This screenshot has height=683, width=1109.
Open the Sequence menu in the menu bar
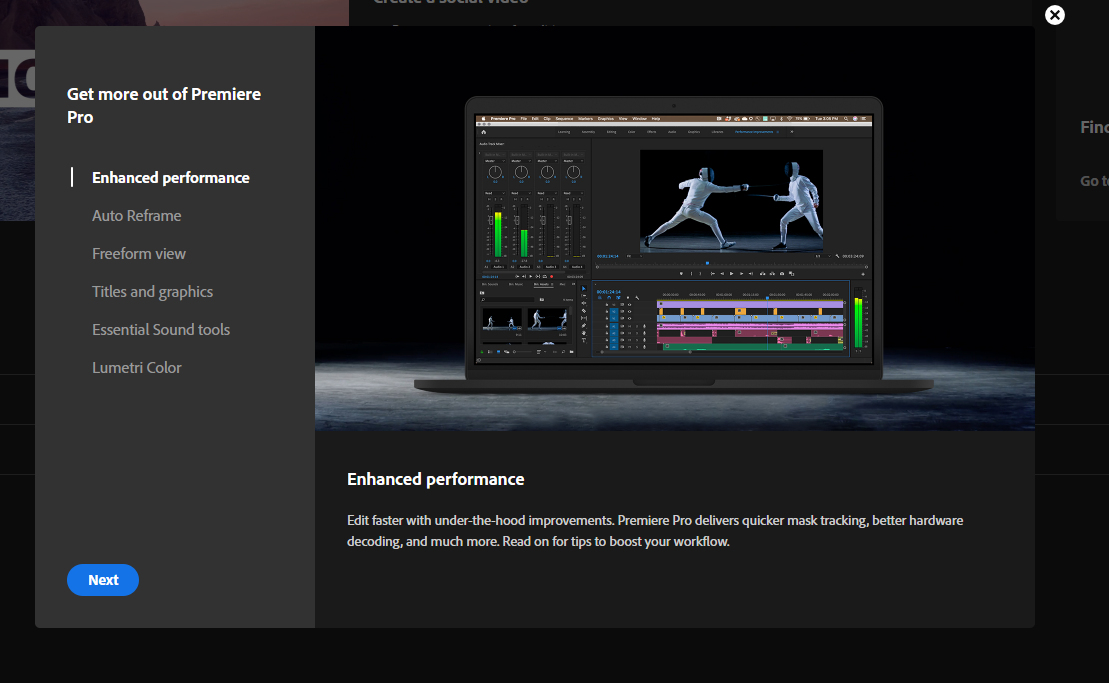[564, 118]
